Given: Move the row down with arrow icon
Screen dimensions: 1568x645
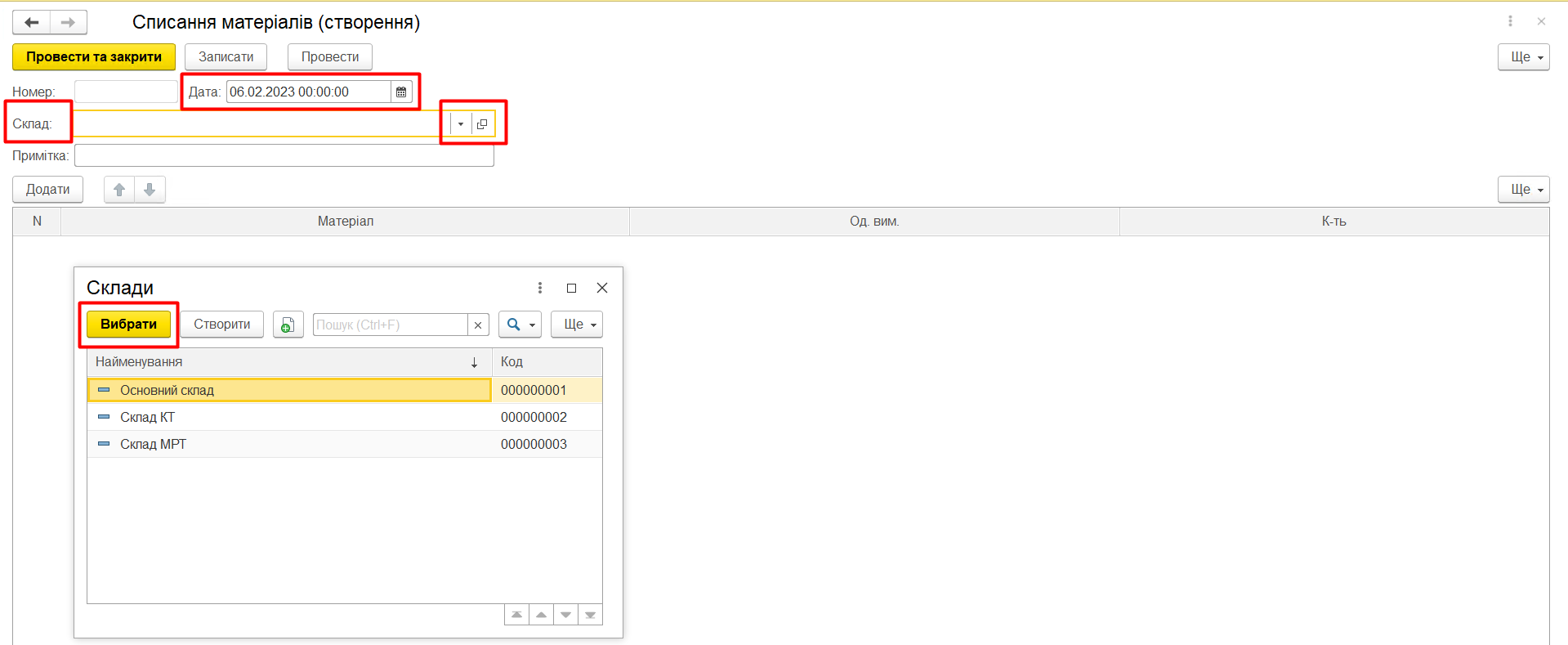Looking at the screenshot, I should coord(150,190).
